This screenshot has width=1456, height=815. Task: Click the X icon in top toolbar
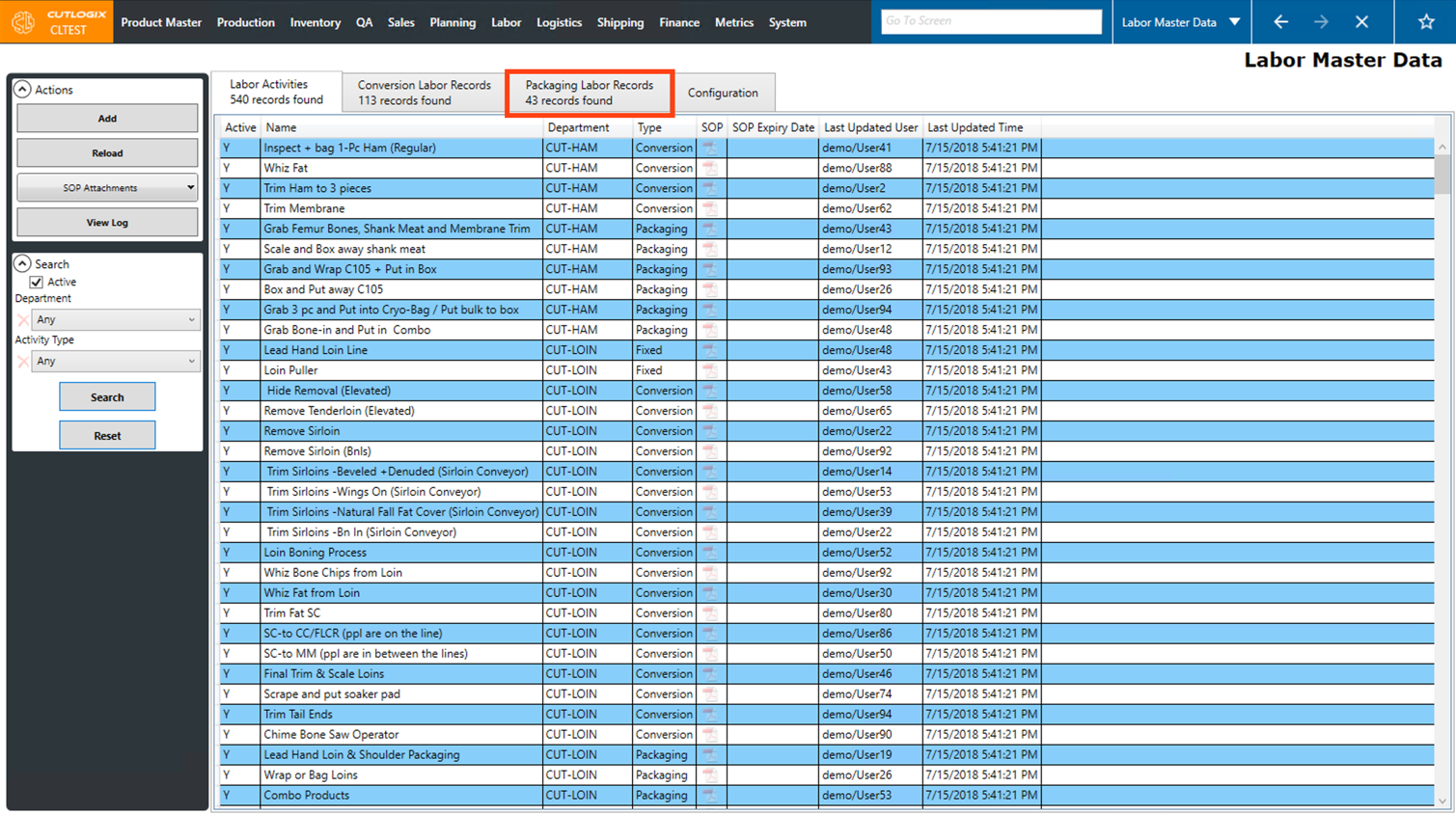pos(1361,21)
